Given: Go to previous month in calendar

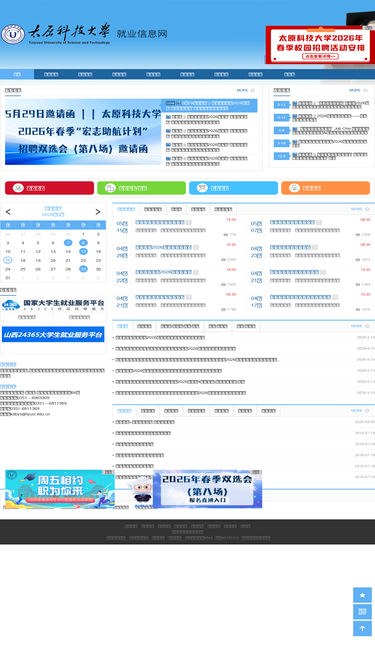Looking at the screenshot, I should click(8, 212).
